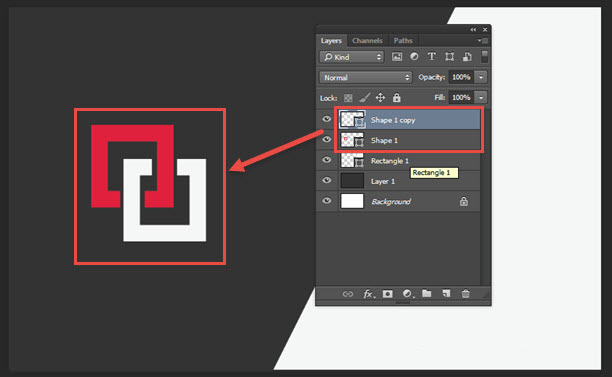This screenshot has height=377, width=612.
Task: Switch to the Paths tab
Action: 403,41
